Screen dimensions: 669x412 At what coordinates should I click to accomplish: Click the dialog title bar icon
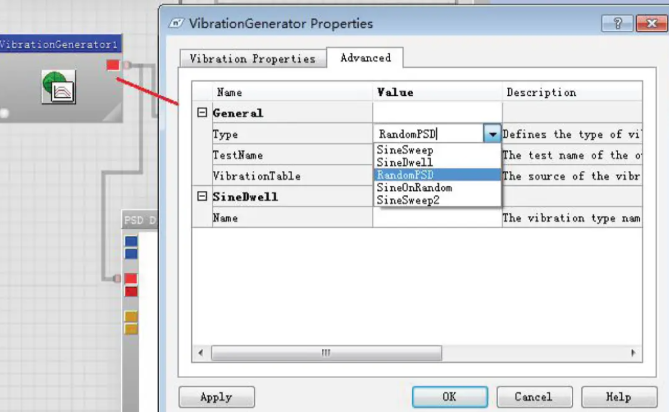pos(177,23)
